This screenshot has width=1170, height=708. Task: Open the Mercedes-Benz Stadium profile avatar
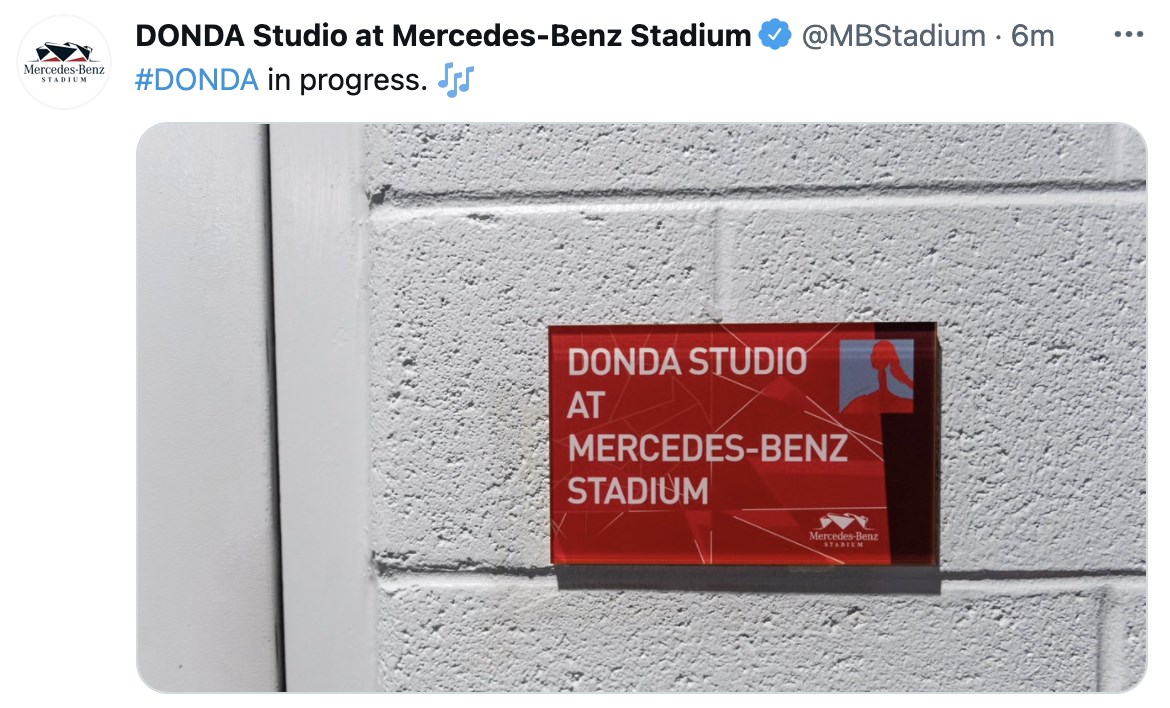[64, 63]
